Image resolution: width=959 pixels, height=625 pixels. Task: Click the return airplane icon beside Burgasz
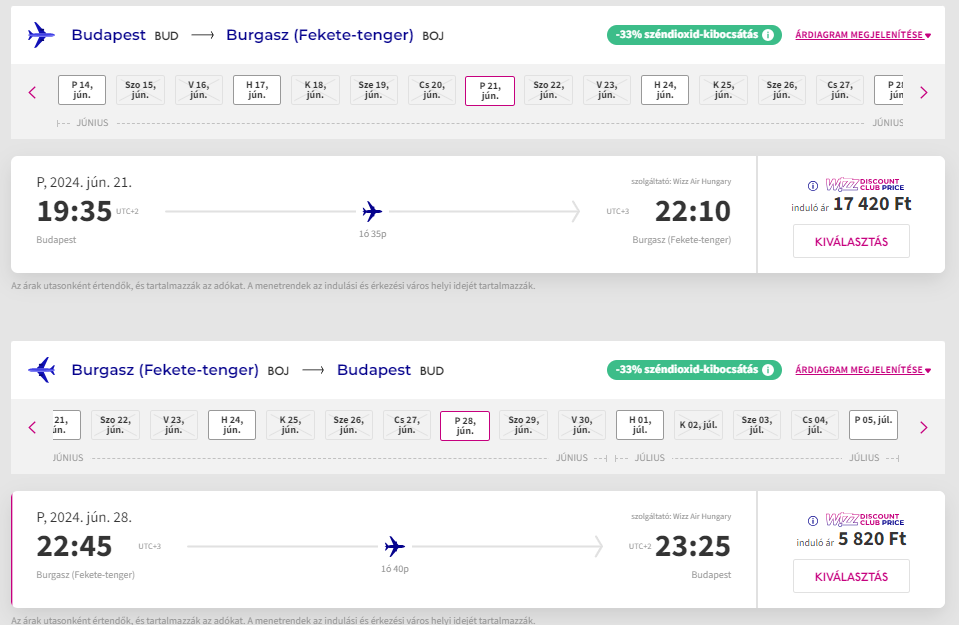41,370
